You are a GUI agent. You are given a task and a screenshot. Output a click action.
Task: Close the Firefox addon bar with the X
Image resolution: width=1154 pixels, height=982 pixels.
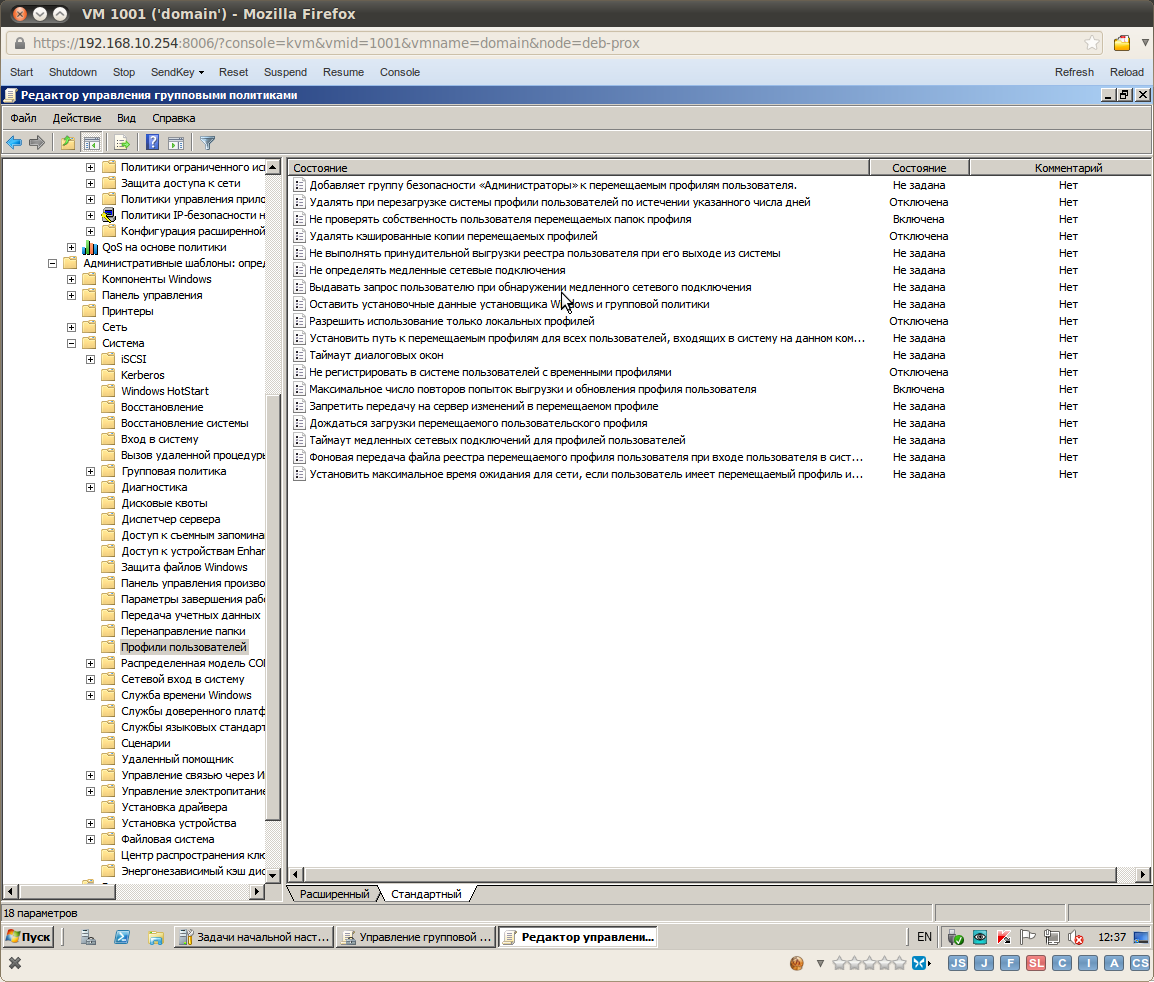[15, 963]
